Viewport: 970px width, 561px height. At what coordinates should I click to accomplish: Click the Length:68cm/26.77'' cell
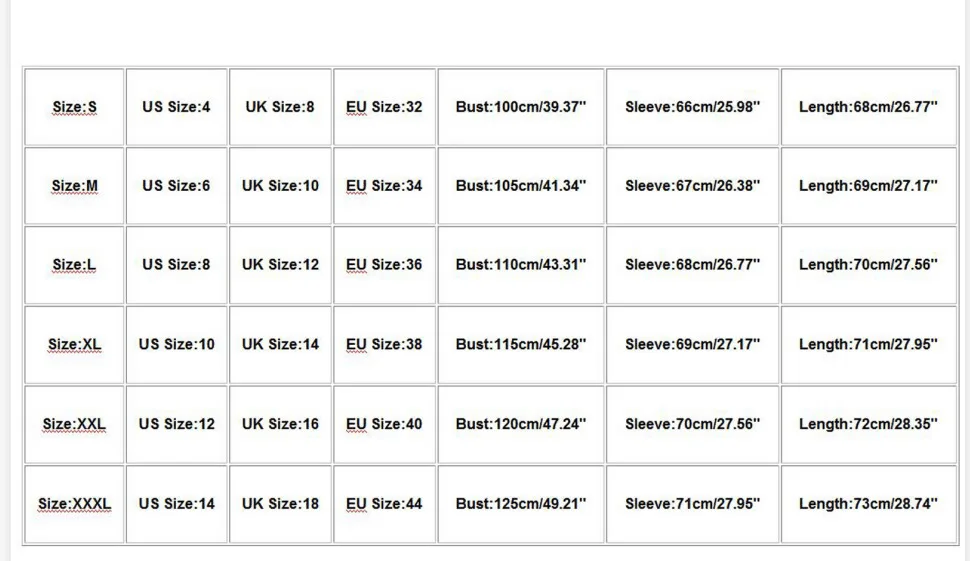(x=869, y=107)
